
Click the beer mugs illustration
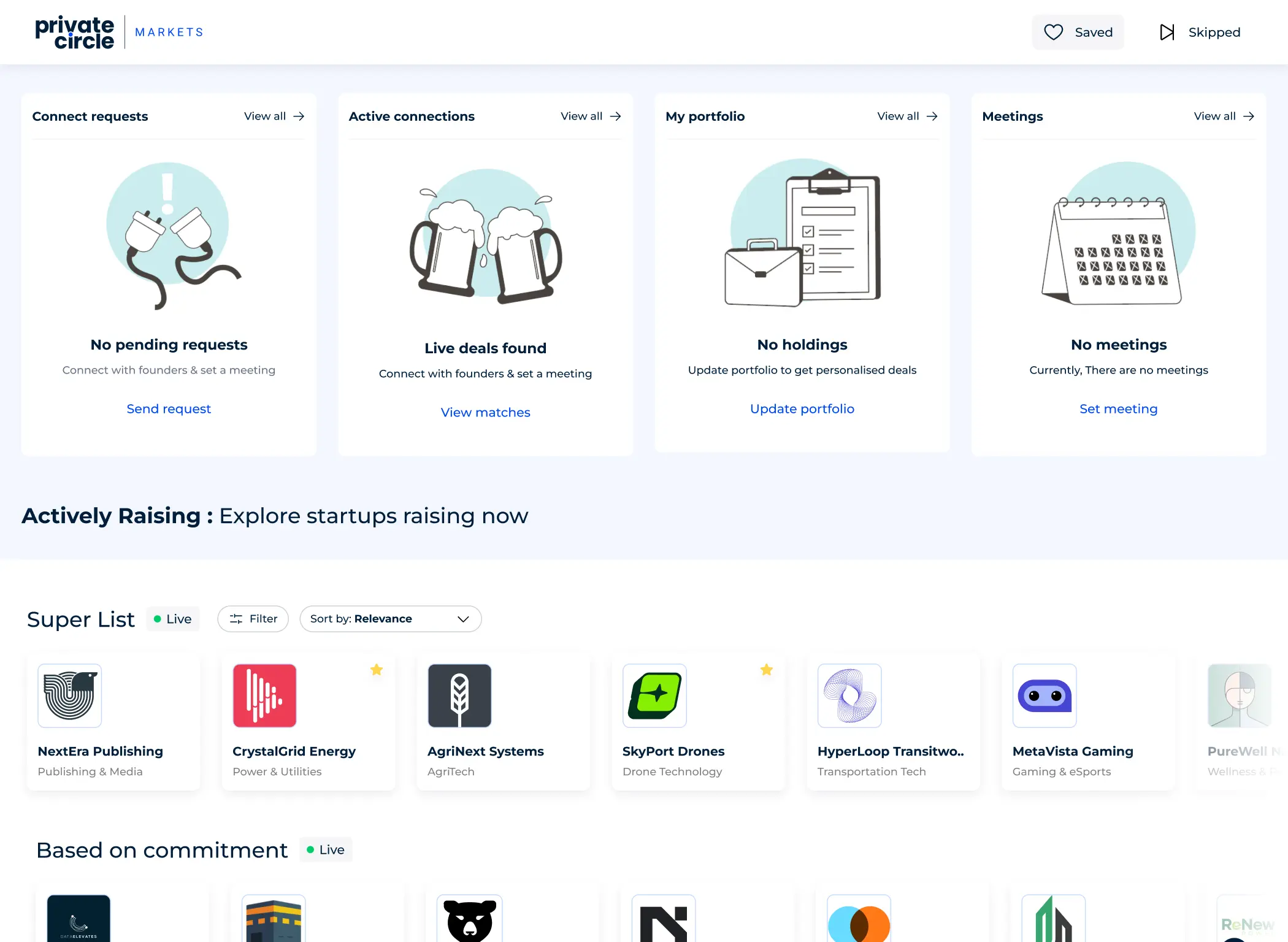(x=486, y=236)
